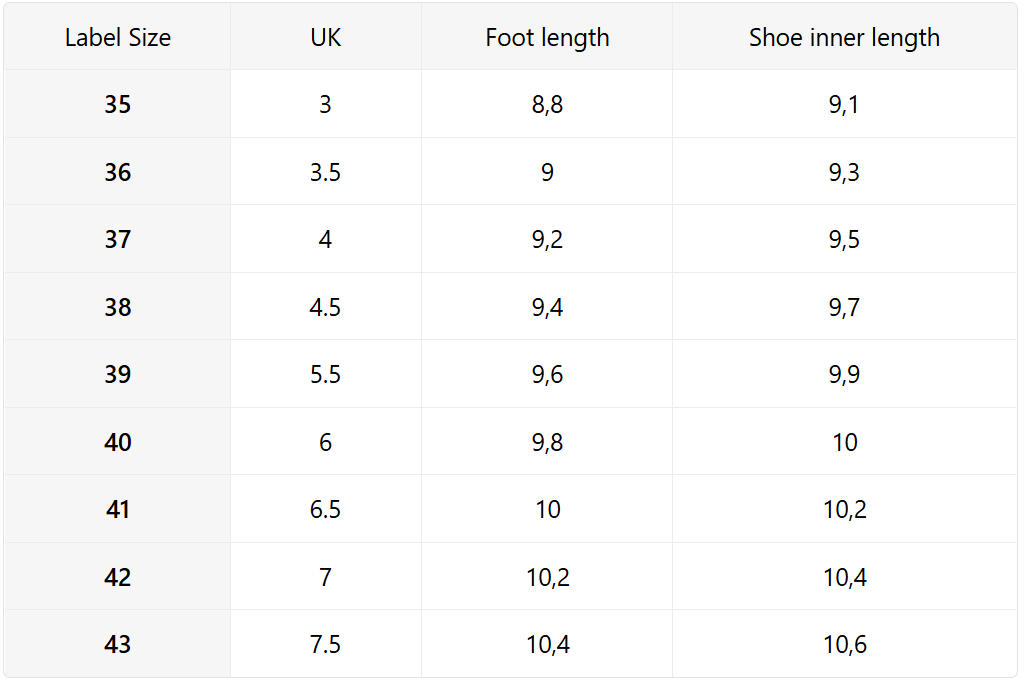Image resolution: width=1025 pixels, height=683 pixels.
Task: Click foot length 9,6 cell
Action: point(547,374)
